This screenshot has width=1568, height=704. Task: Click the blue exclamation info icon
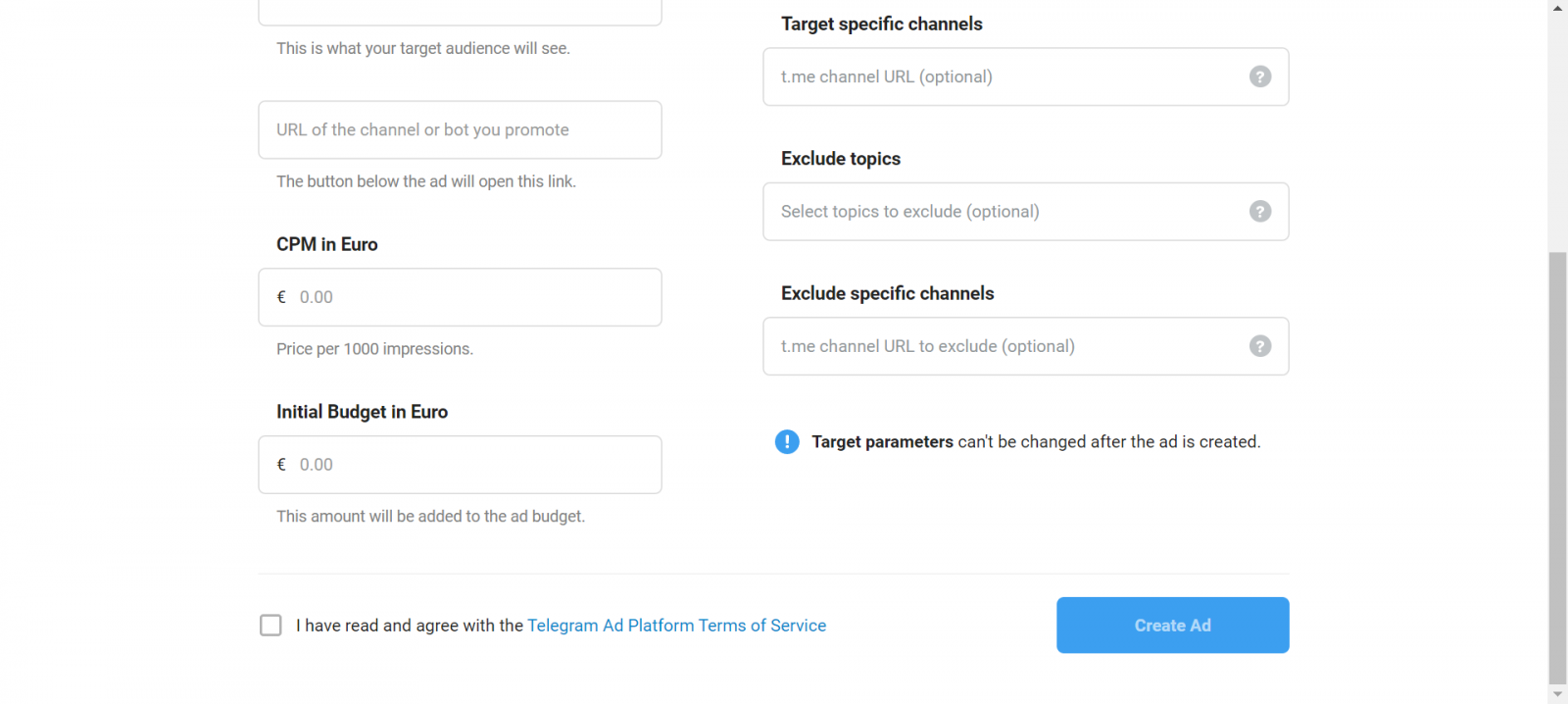click(787, 442)
